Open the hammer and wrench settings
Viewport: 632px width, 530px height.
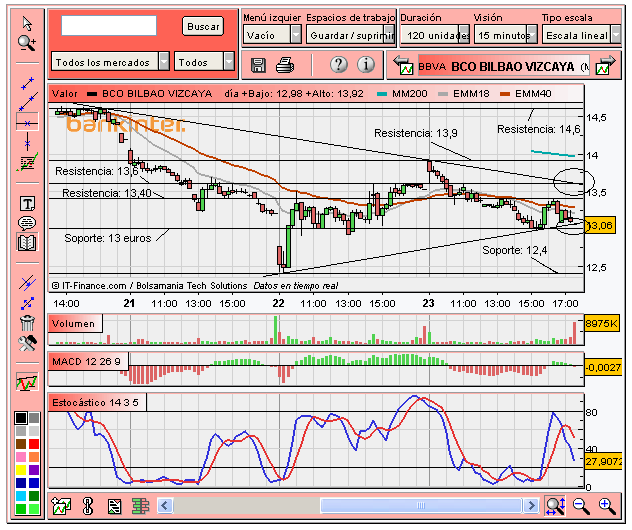pos(27,343)
